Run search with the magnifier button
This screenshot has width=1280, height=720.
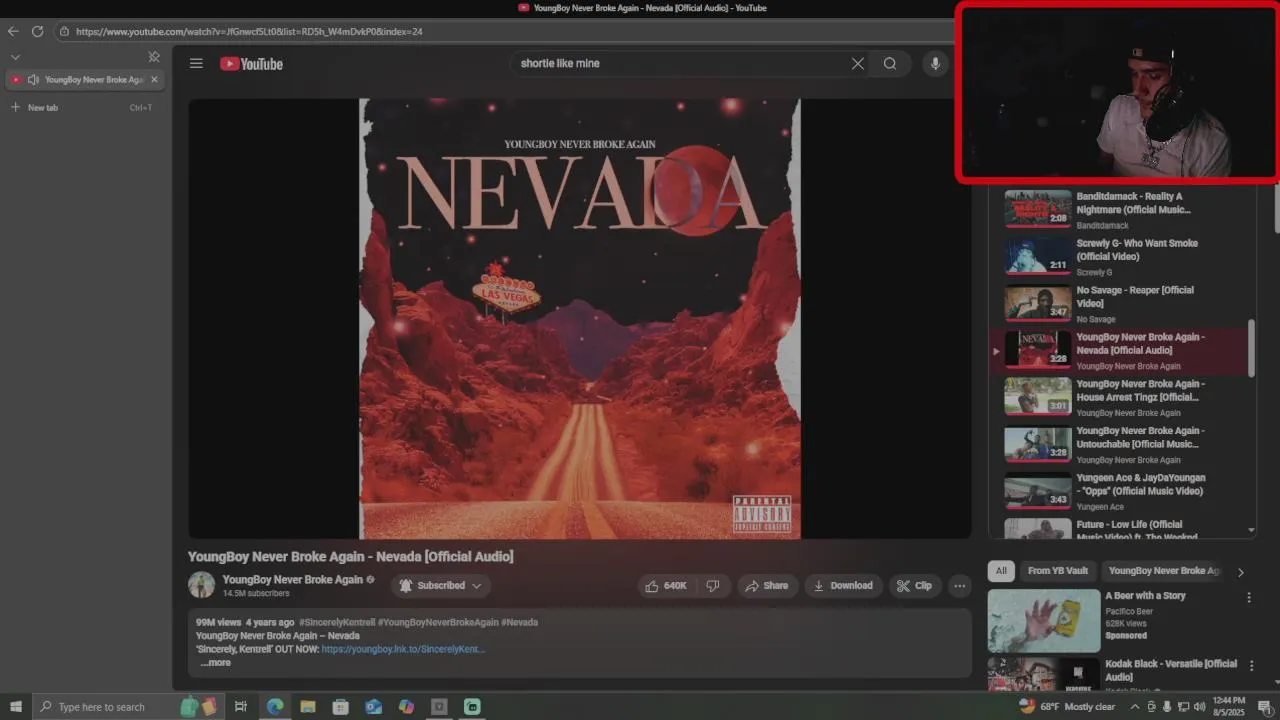[890, 63]
